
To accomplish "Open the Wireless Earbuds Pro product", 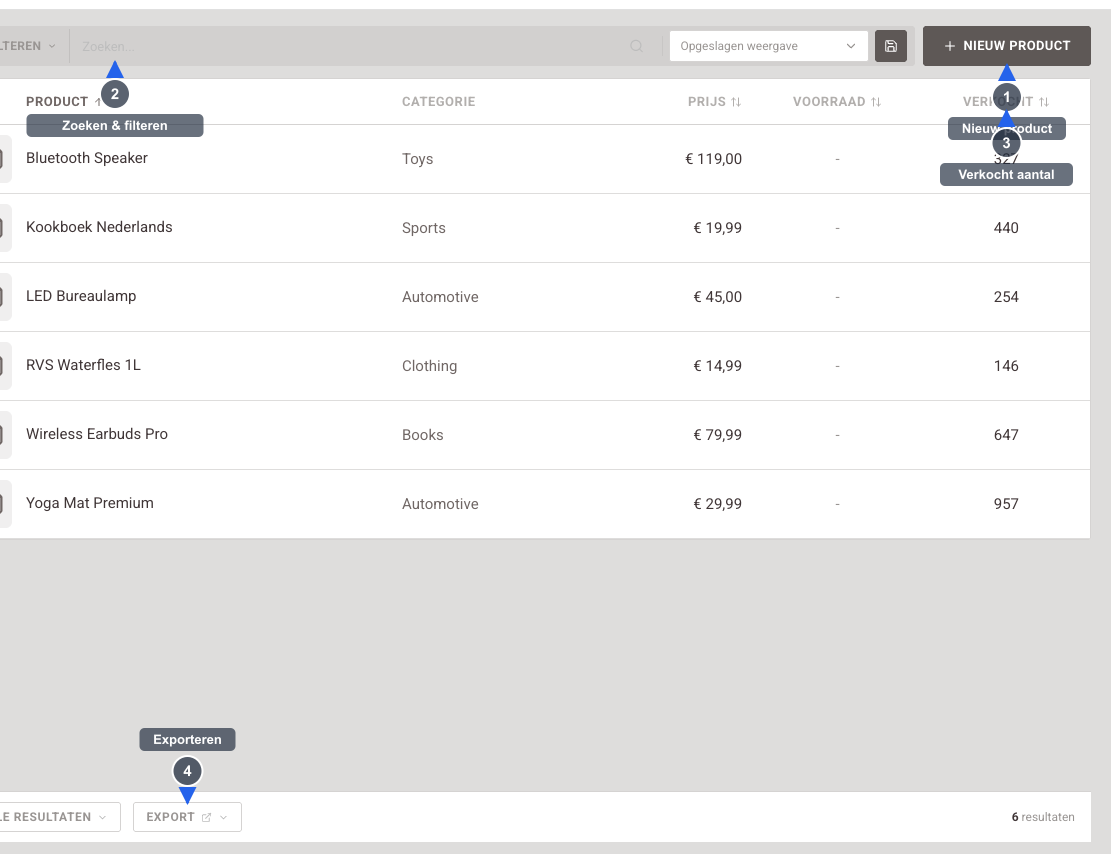I will (97, 434).
